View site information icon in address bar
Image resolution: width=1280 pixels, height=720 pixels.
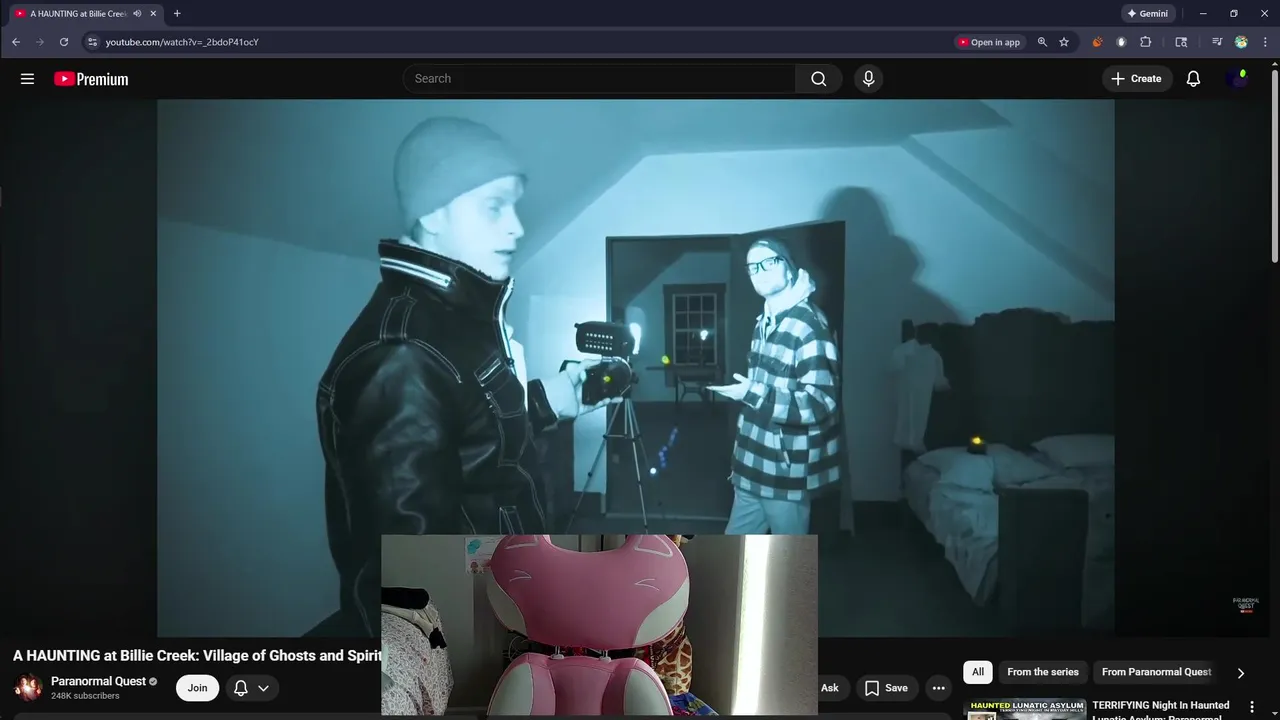[x=92, y=42]
